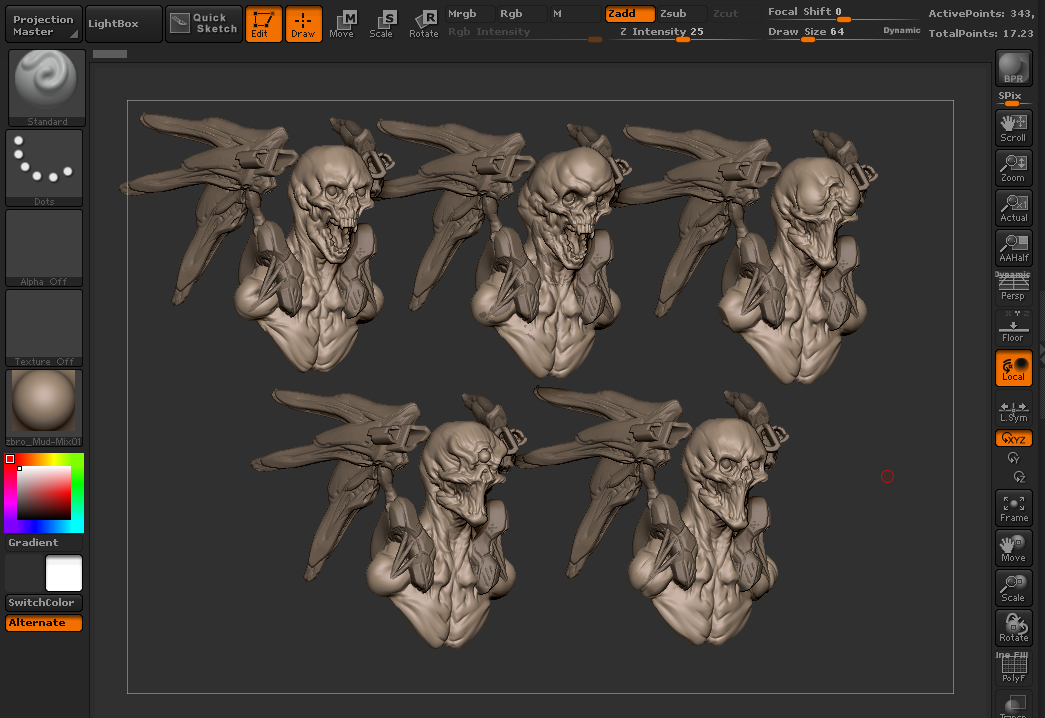Toggle the Alternate button

tap(44, 623)
